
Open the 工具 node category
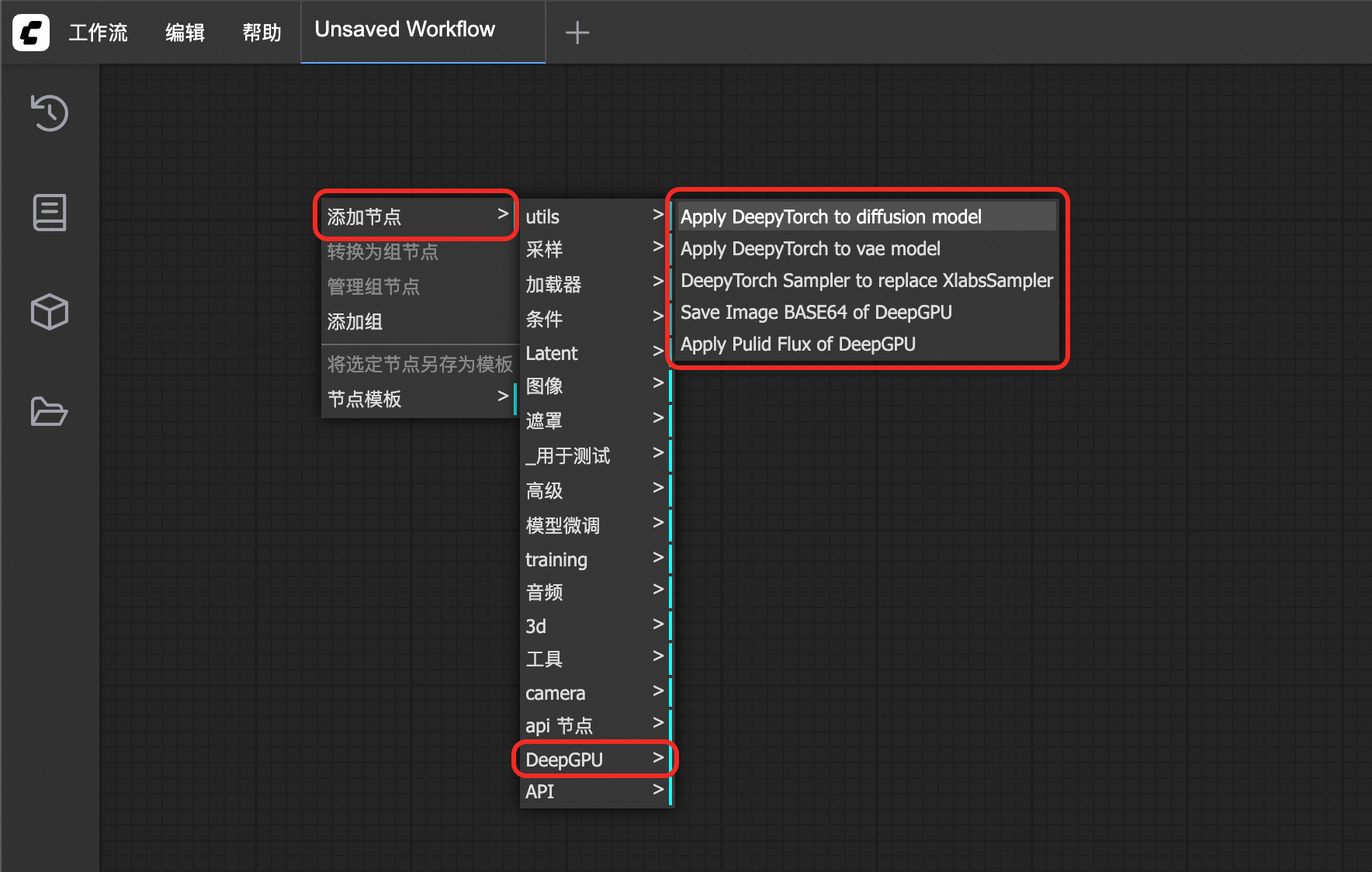(x=594, y=659)
